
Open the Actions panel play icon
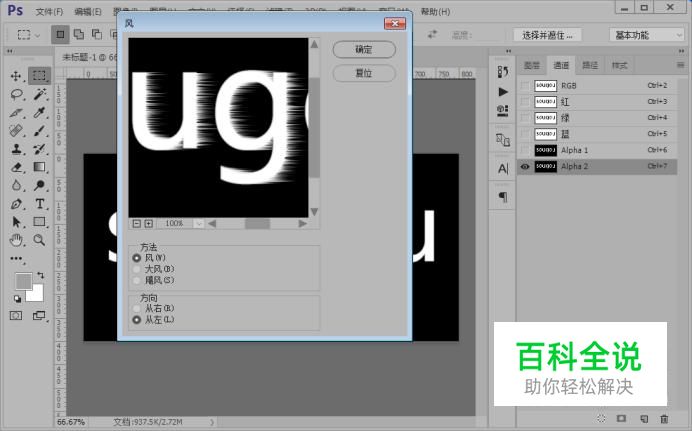(503, 92)
